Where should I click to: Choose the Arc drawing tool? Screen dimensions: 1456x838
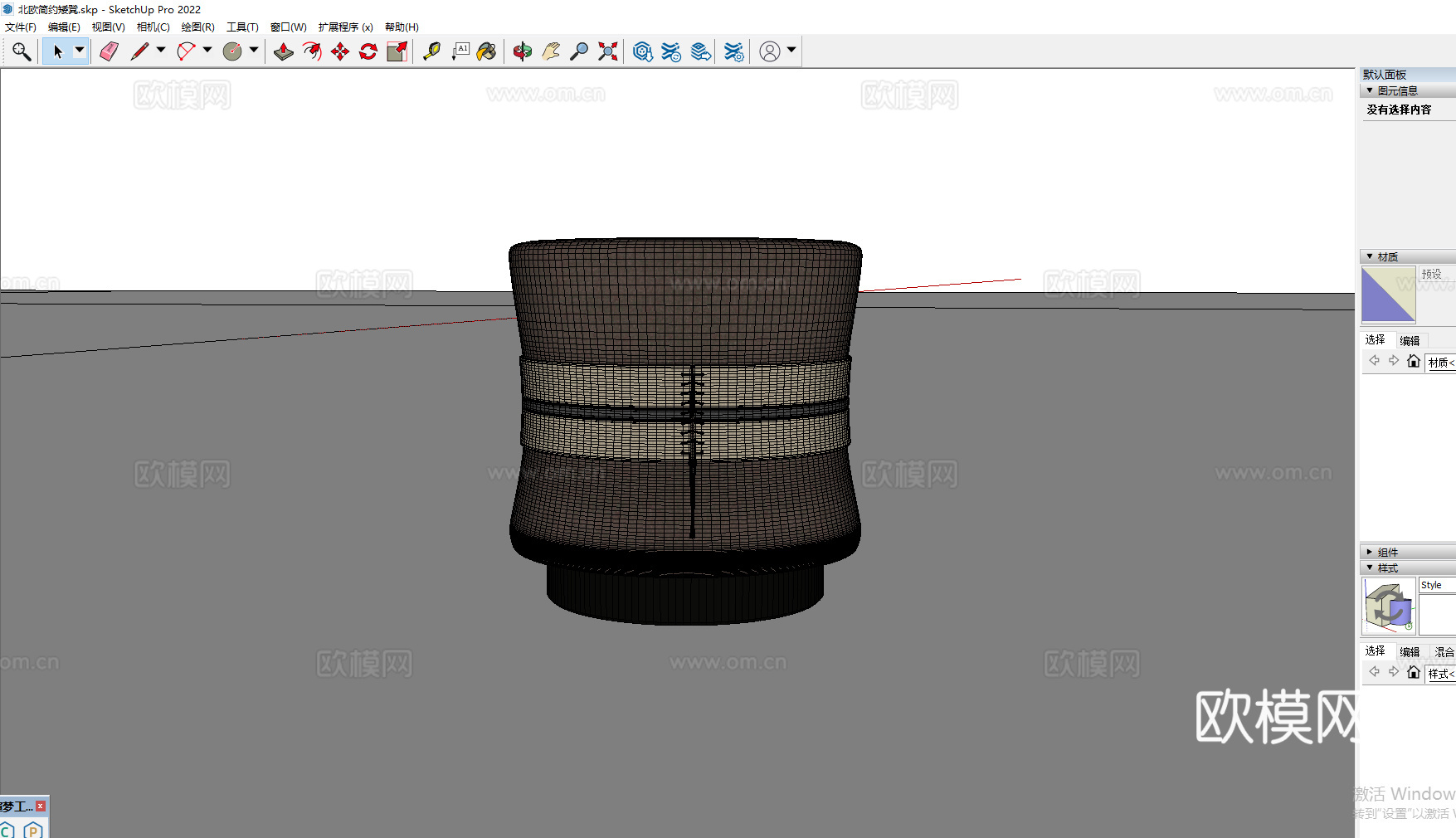click(x=186, y=51)
